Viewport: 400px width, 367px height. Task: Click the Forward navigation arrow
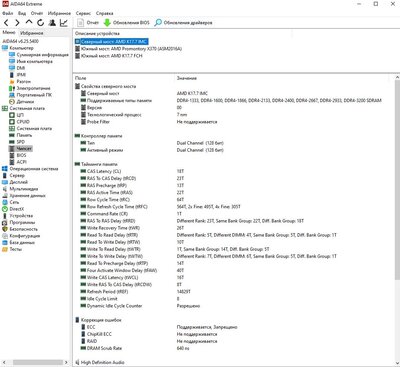coord(17,23)
